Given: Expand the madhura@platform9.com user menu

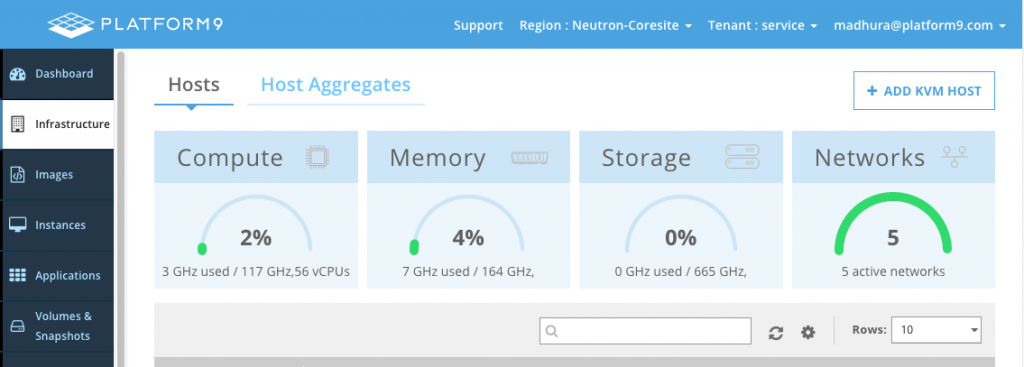Looking at the screenshot, I should (x=920, y=26).
